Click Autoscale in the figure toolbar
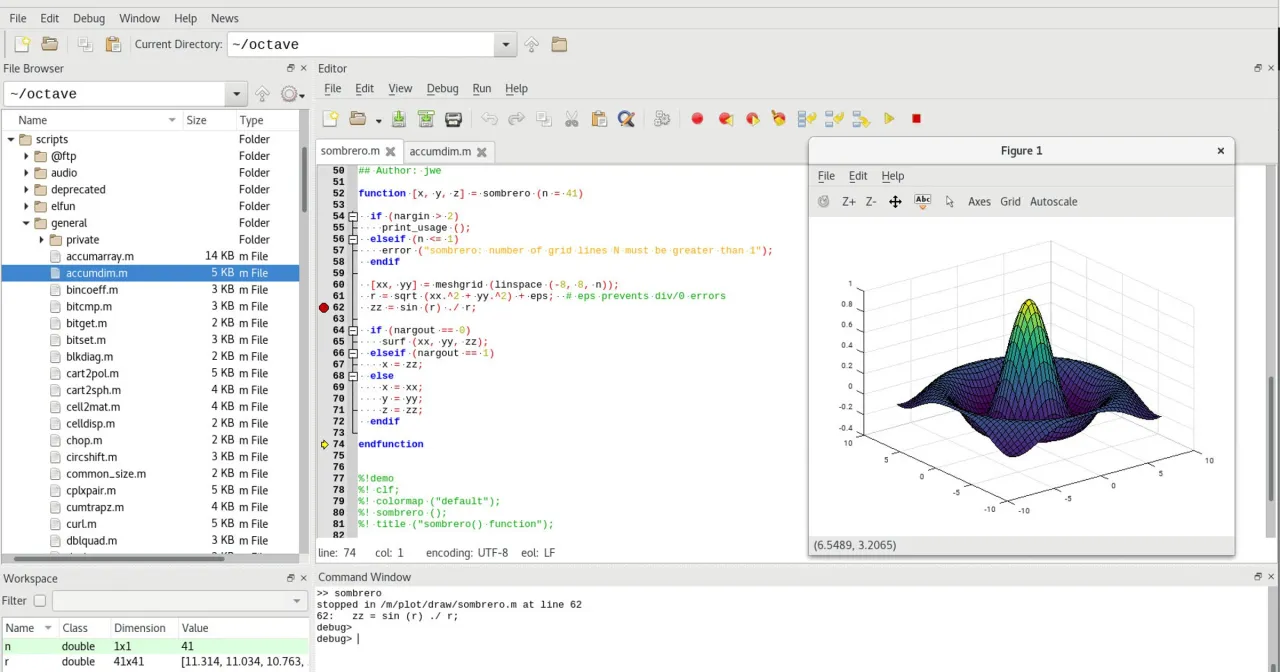The height and width of the screenshot is (672, 1280). 1053,202
